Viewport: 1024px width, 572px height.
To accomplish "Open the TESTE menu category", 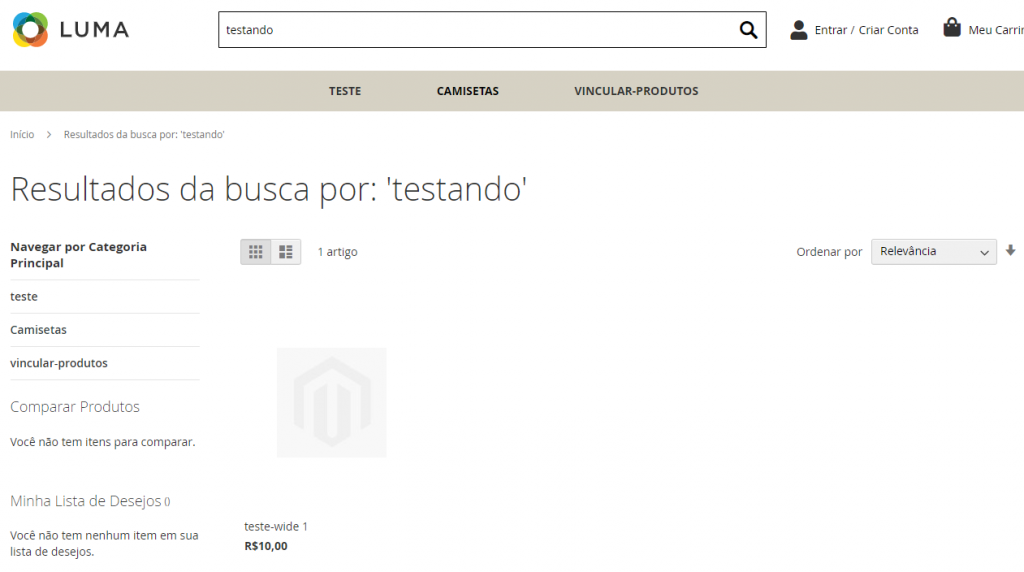I will point(345,91).
